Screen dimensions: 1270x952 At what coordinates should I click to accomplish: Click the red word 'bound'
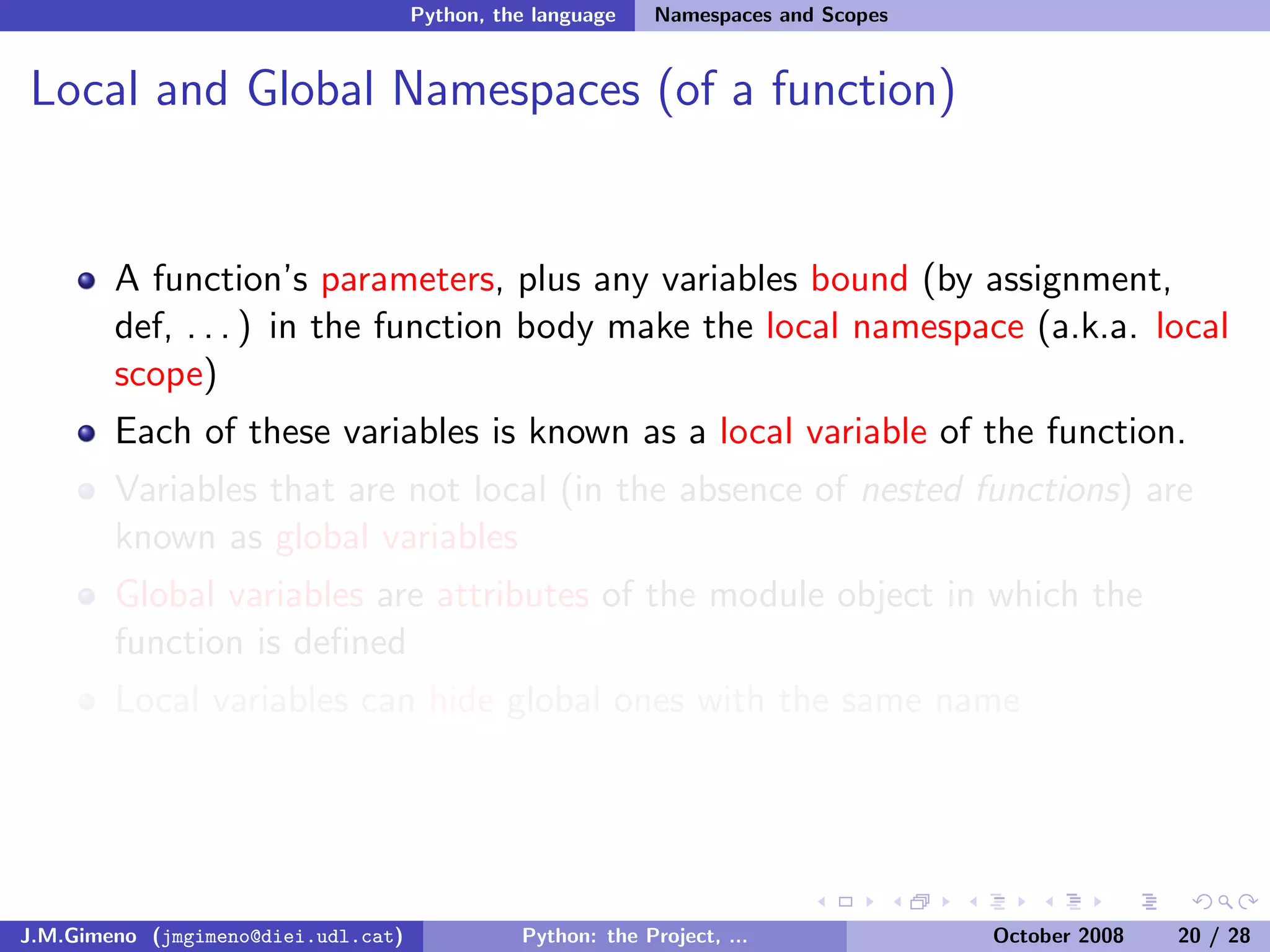(859, 278)
